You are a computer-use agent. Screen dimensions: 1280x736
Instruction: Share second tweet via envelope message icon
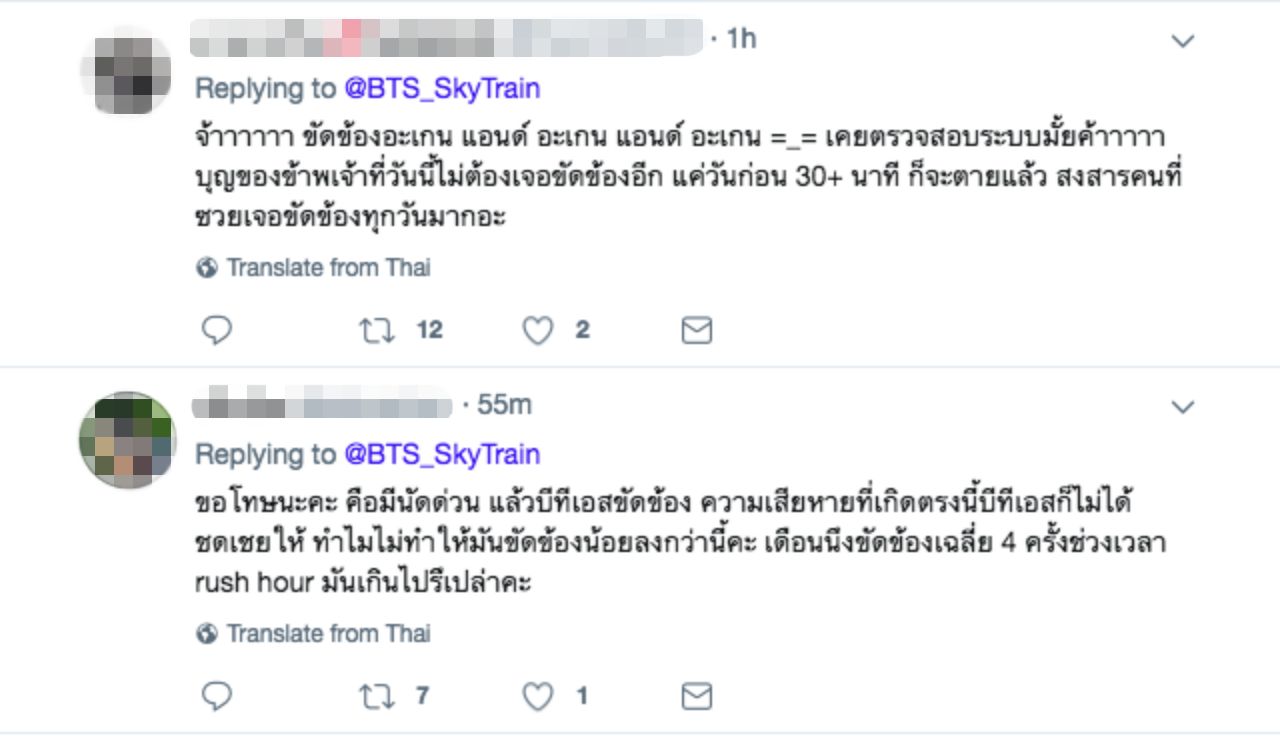click(696, 696)
